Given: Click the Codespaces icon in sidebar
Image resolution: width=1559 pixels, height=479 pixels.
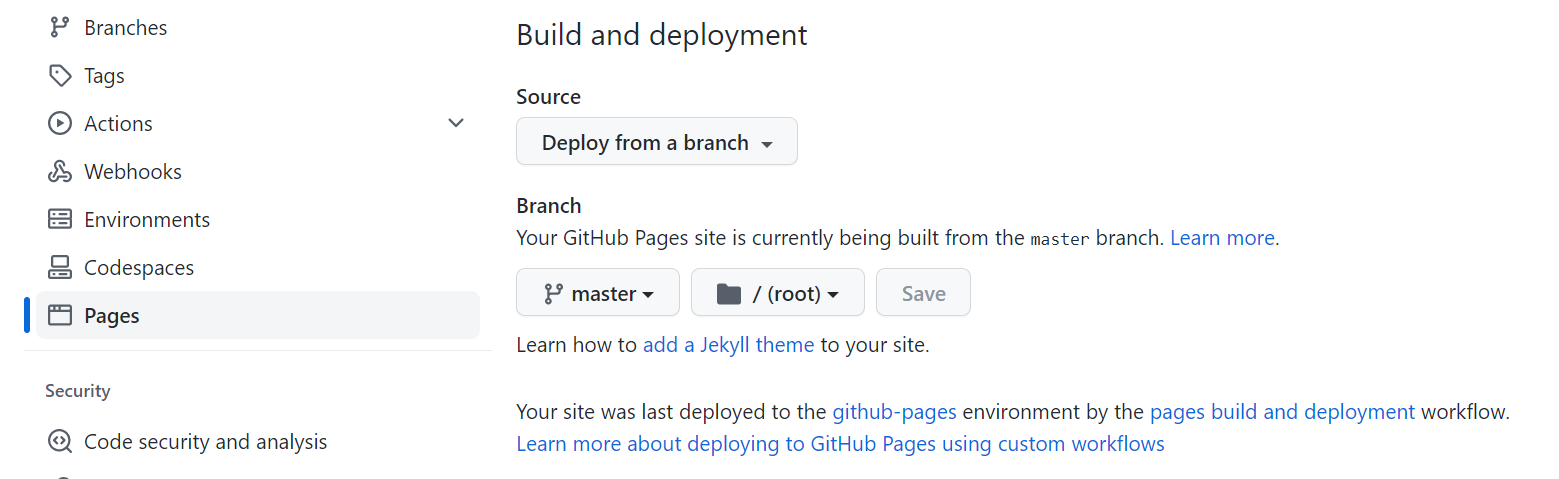Looking at the screenshot, I should point(60,268).
